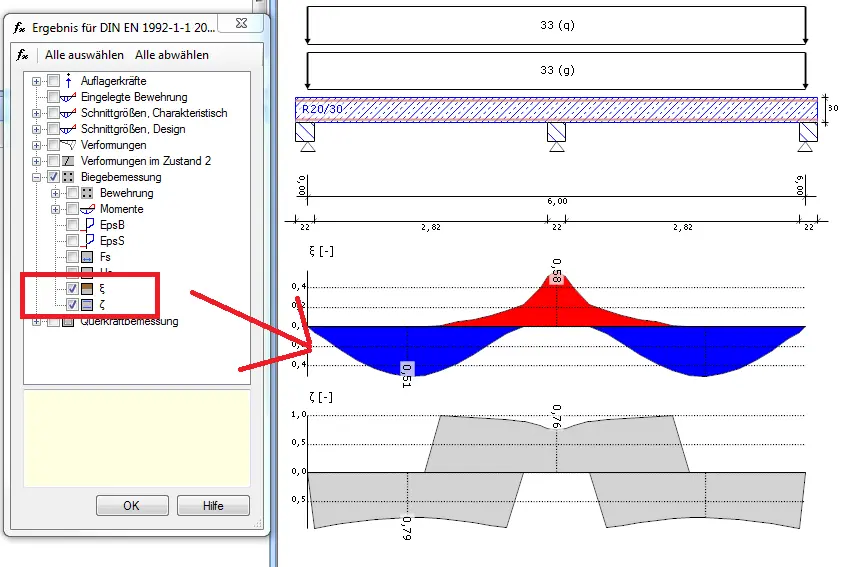Collapse the Biegebemessung node
860x567 pixels.
[x=36, y=177]
